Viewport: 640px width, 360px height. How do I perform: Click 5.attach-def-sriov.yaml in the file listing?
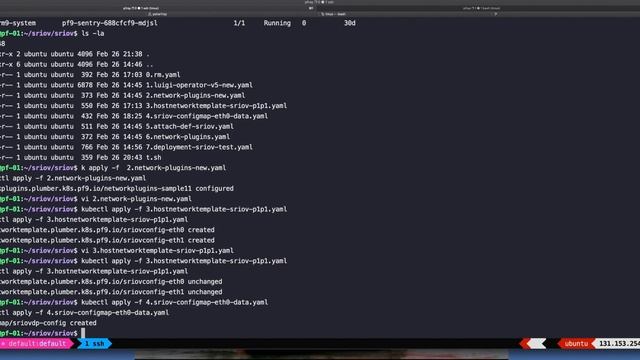click(x=189, y=127)
